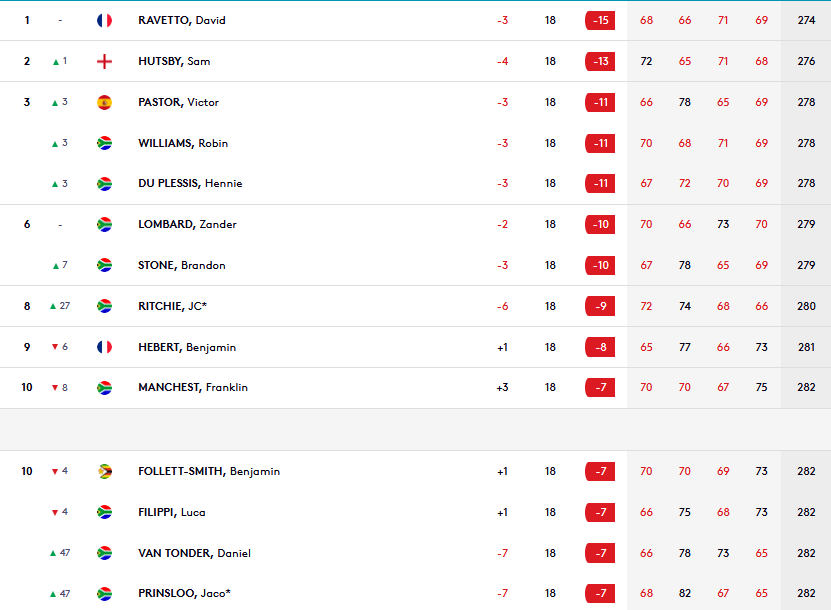Viewport: 831px width, 610px height.
Task: Click -8 score badge for Hebert
Action: pyautogui.click(x=600, y=347)
